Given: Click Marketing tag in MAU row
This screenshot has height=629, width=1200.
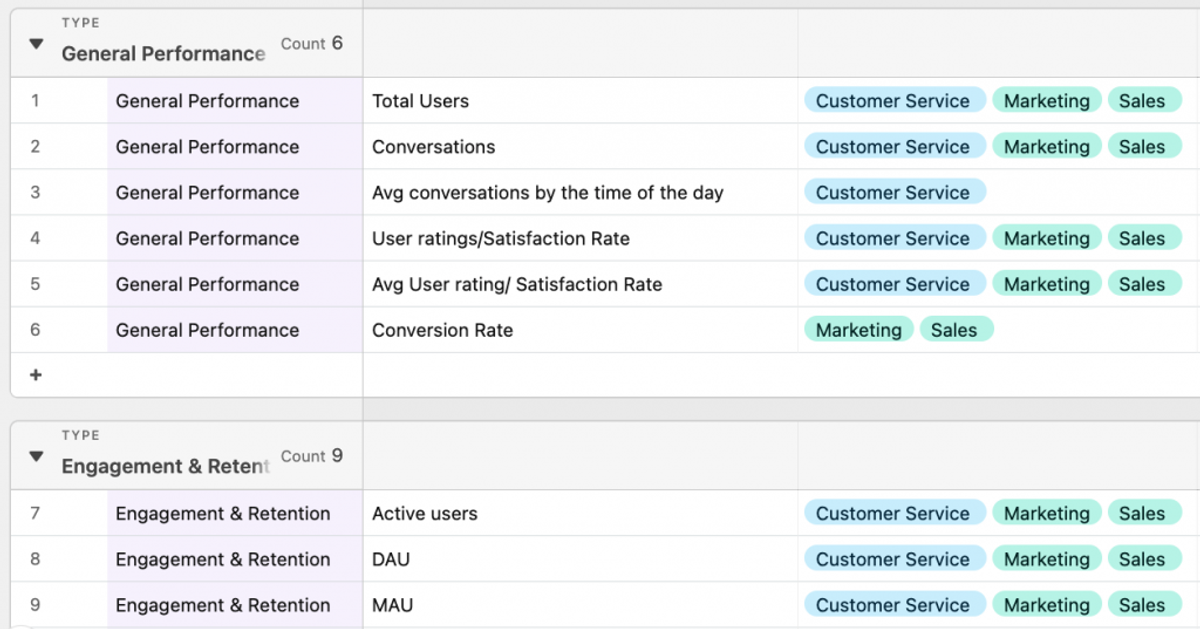Looking at the screenshot, I should [x=1047, y=606].
